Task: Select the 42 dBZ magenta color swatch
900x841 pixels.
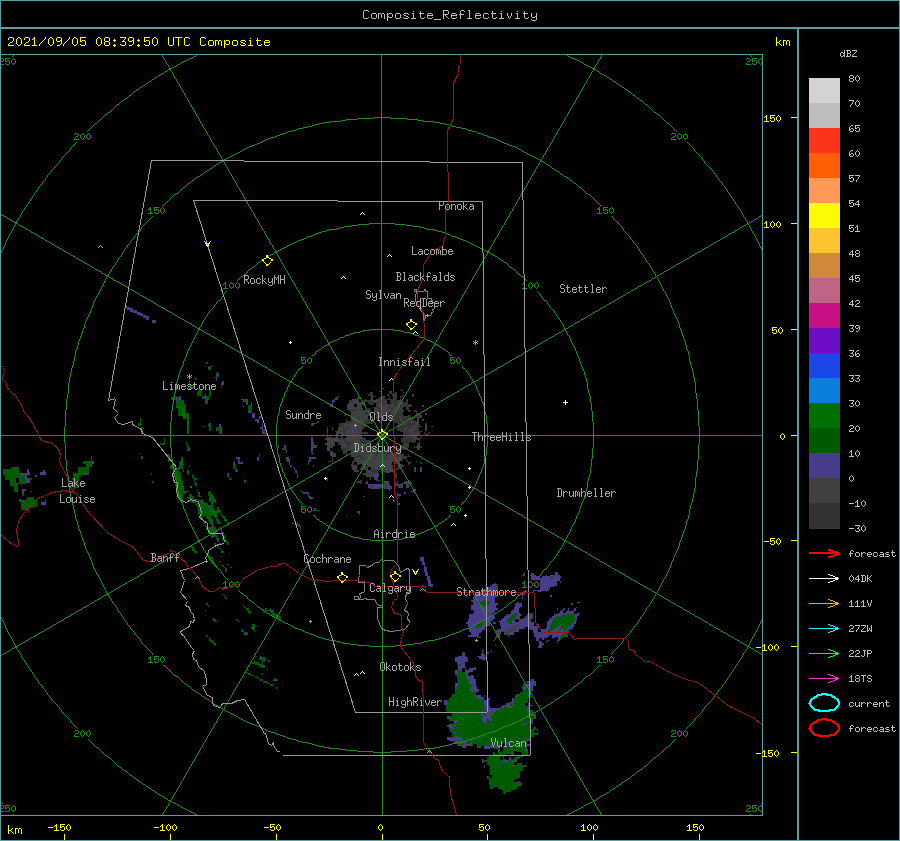Action: (824, 315)
